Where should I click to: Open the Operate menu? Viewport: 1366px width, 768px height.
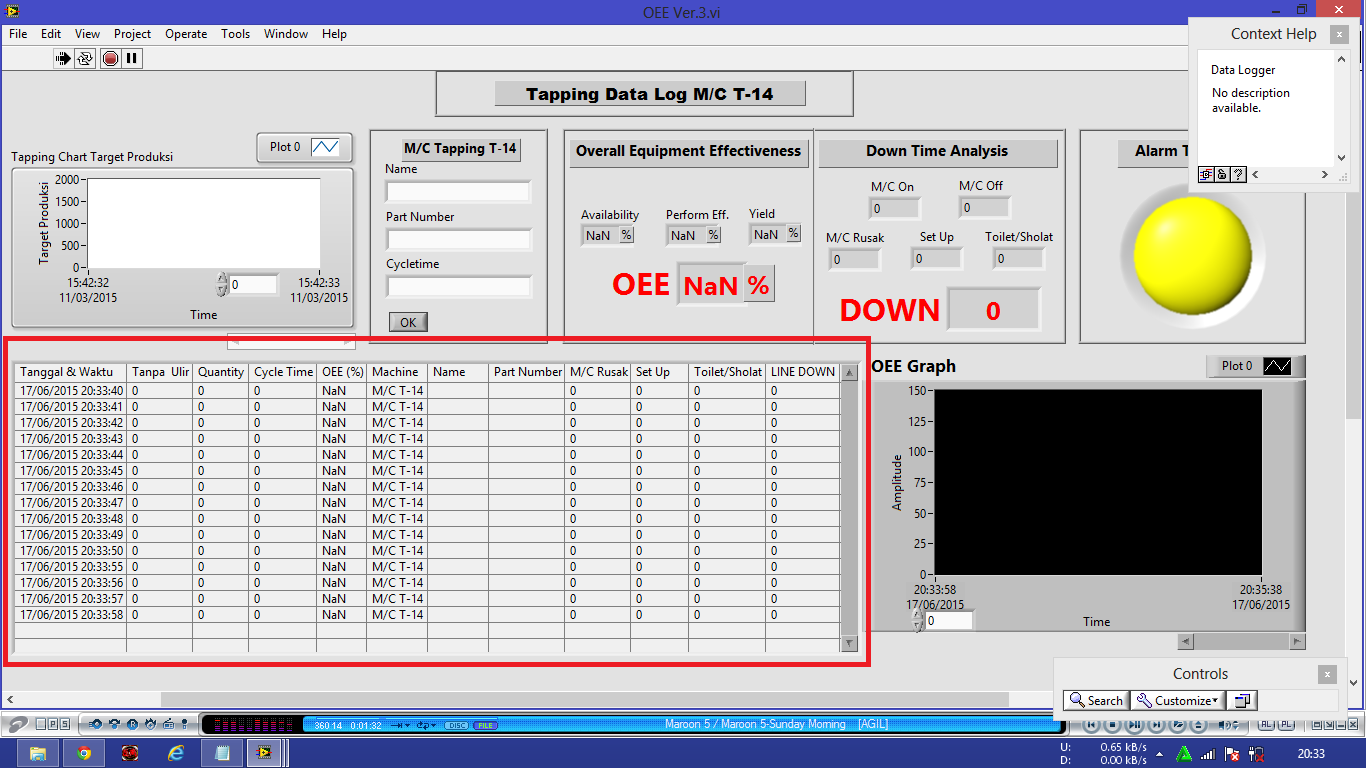point(186,34)
